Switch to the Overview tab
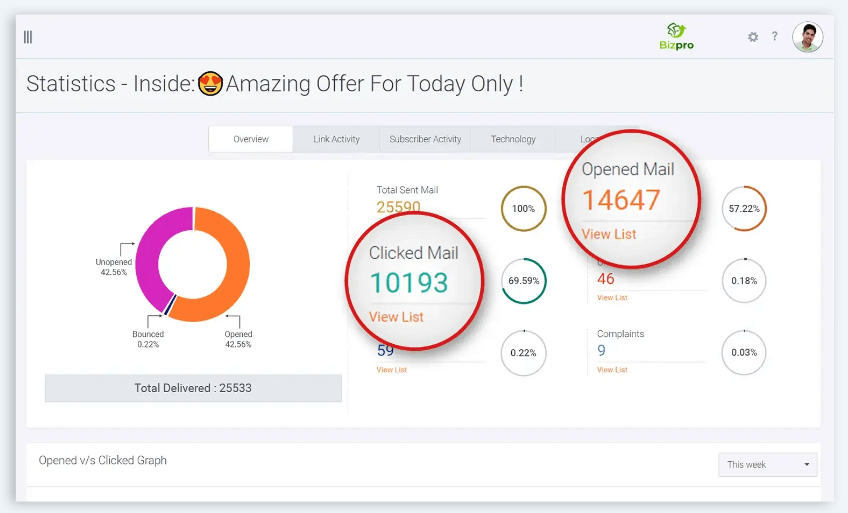 click(251, 139)
